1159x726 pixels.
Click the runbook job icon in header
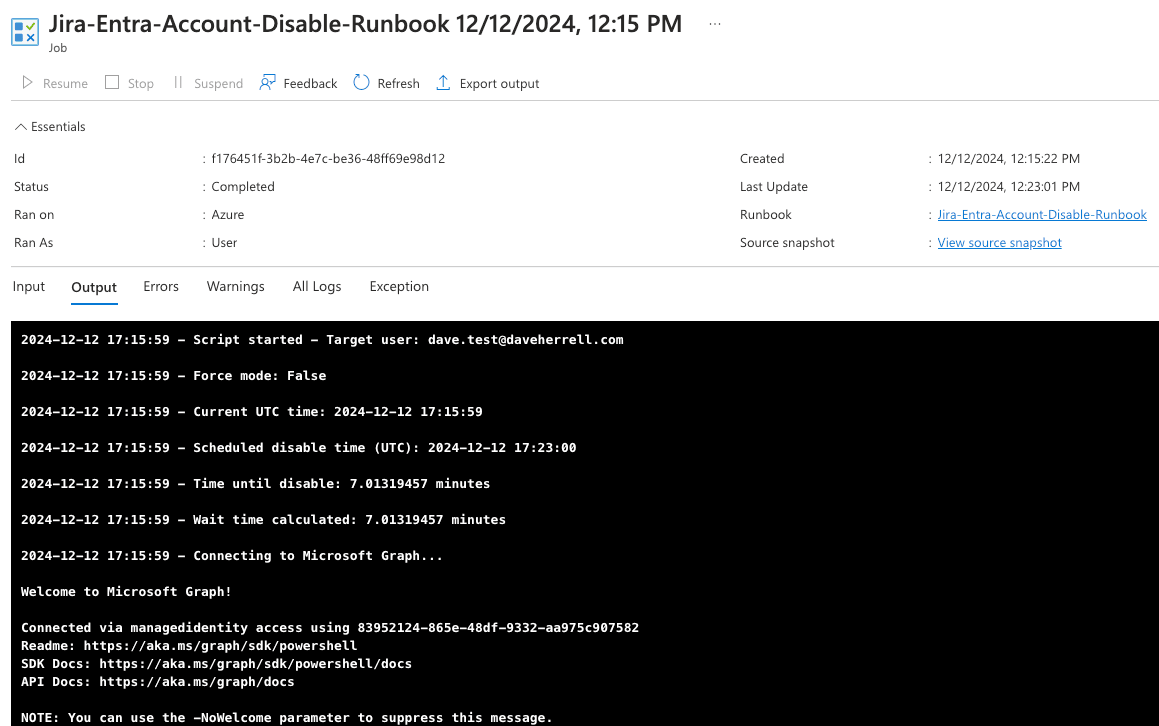coord(26,30)
